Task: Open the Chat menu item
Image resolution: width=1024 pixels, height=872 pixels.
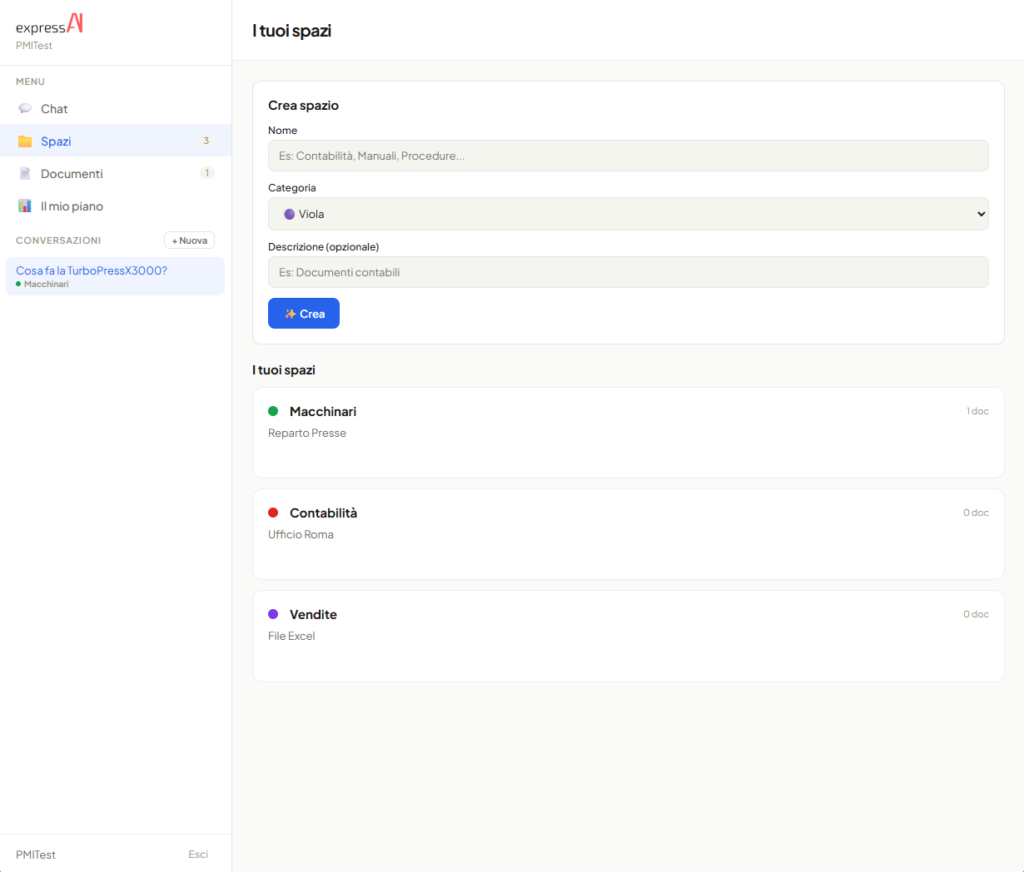Action: tap(55, 109)
